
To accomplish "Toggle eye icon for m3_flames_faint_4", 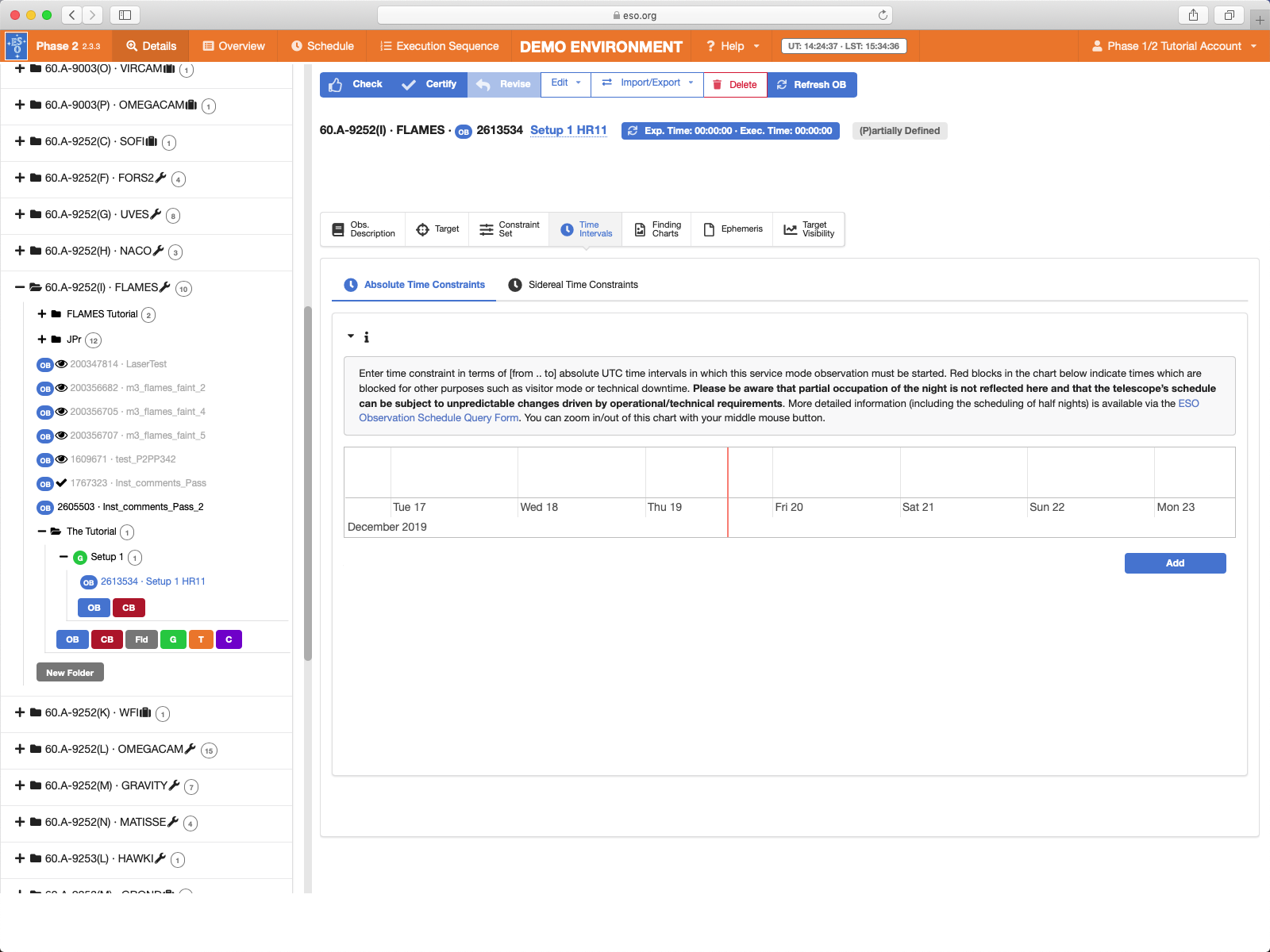I will (61, 412).
